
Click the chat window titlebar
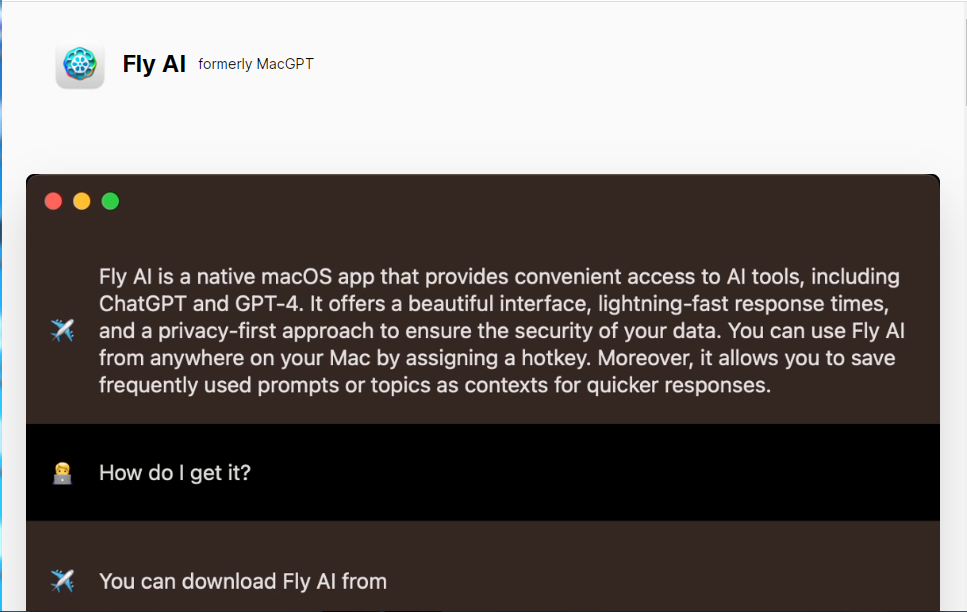click(480, 201)
